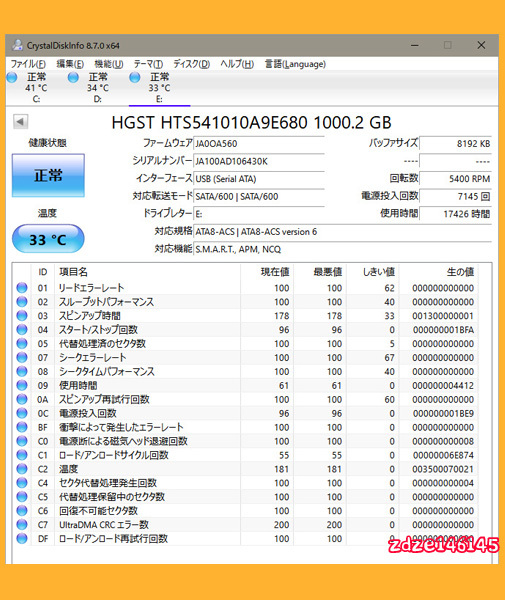Click status dot for C2 温度
The width and height of the screenshot is (505, 600).
[22, 469]
